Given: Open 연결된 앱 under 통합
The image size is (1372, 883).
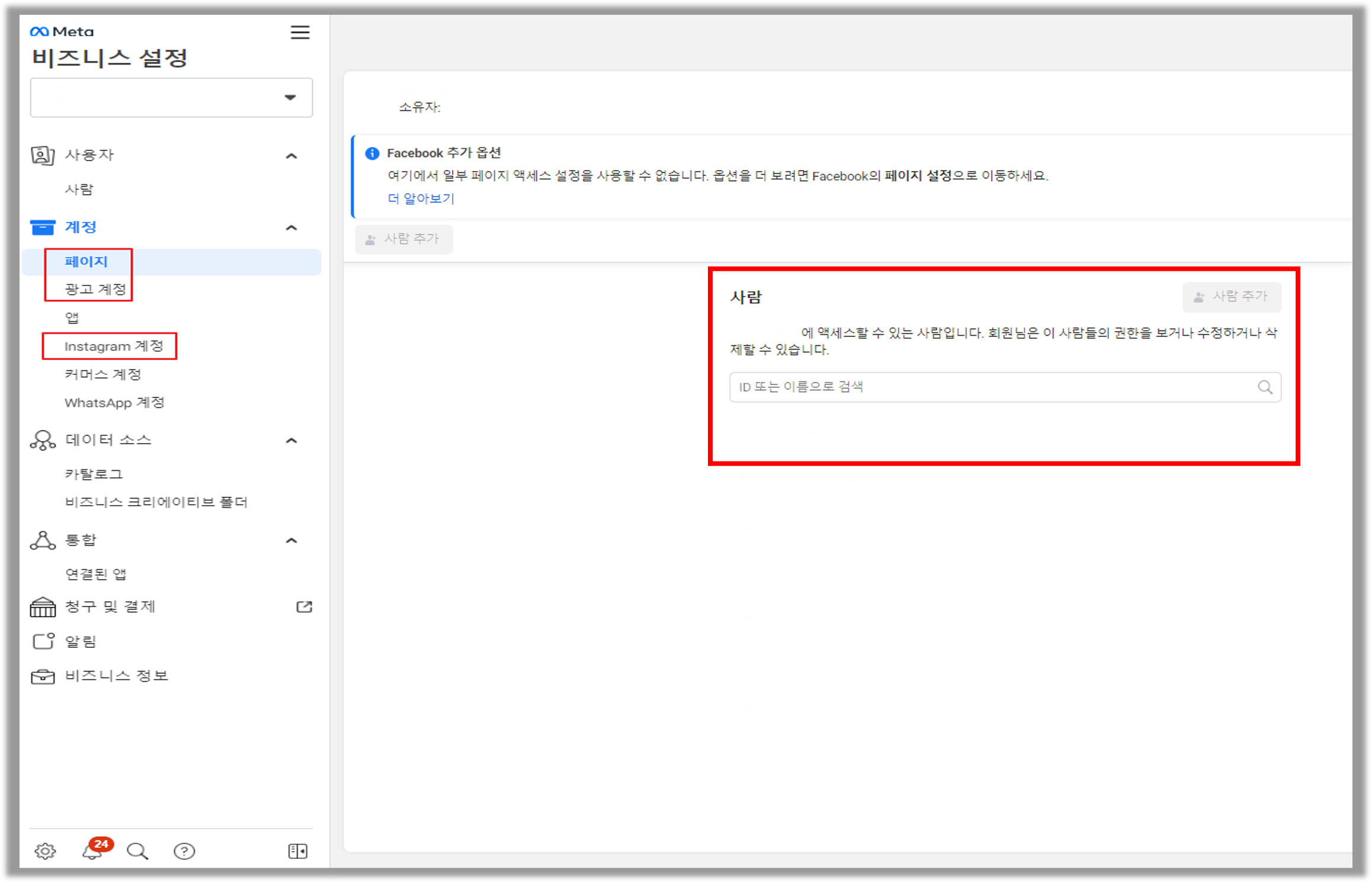Looking at the screenshot, I should click(95, 574).
